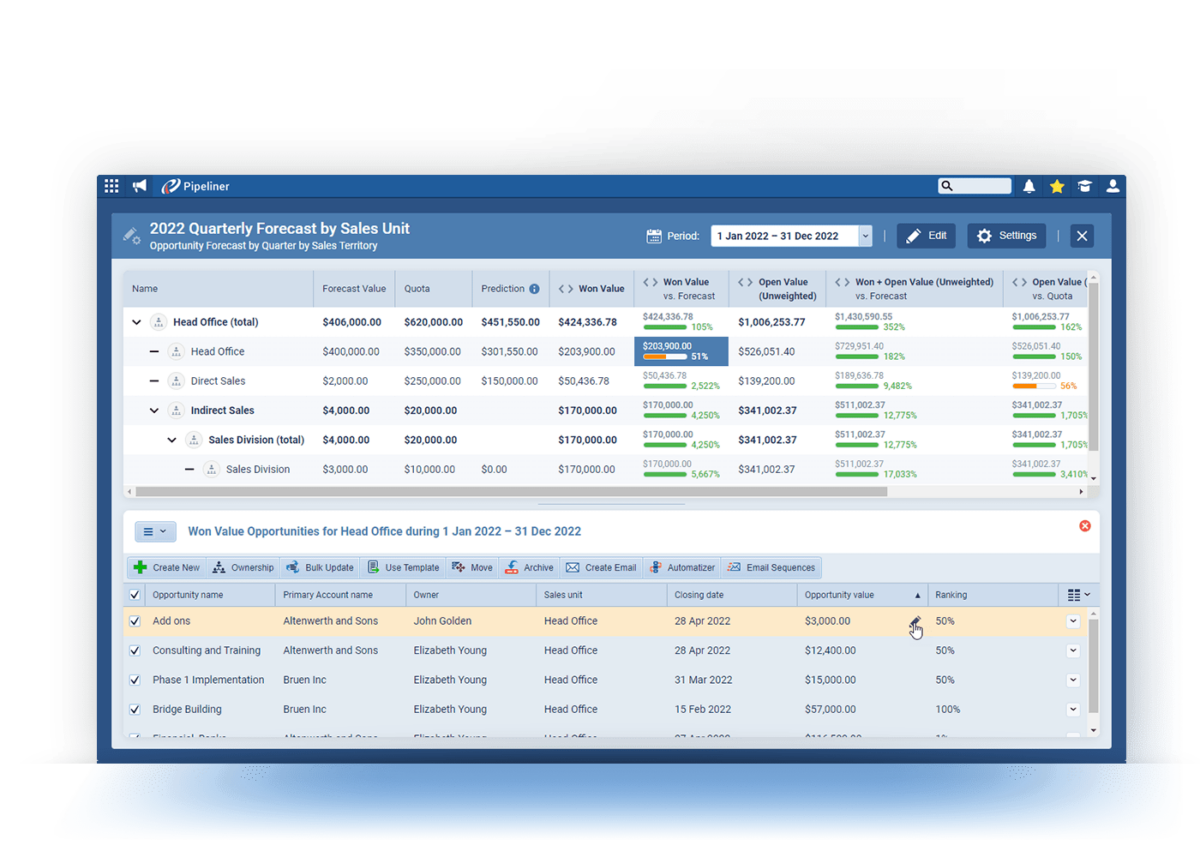1200x857 pixels.
Task: Start a Bulk Update of opportunities
Action: pyautogui.click(x=319, y=567)
